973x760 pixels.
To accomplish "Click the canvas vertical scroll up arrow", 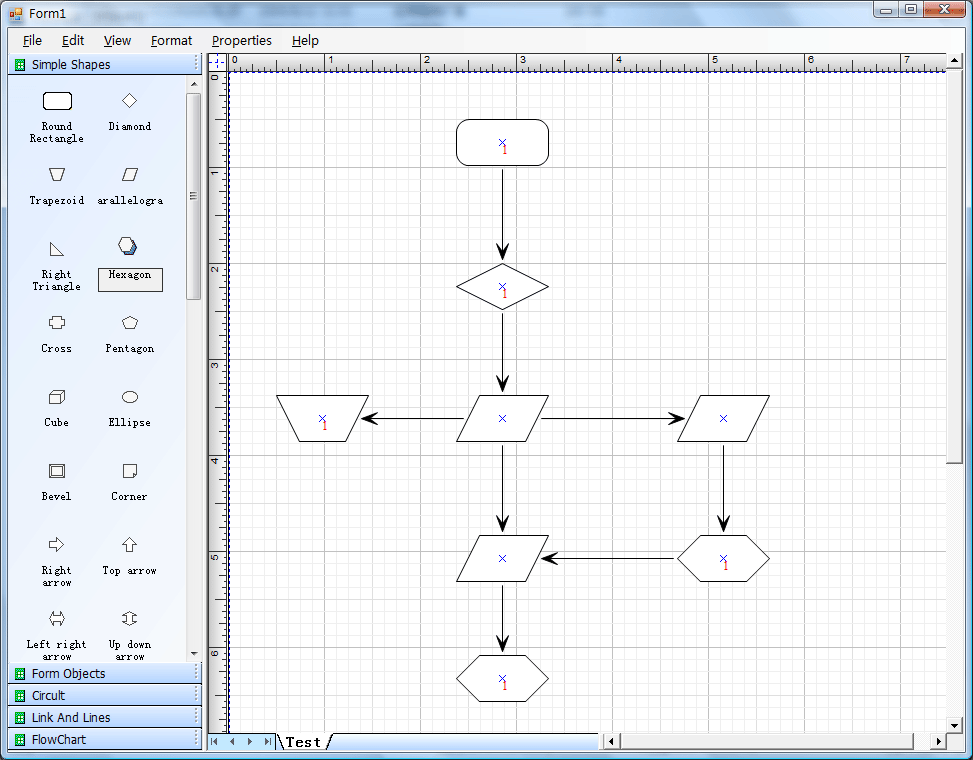I will [x=954, y=61].
